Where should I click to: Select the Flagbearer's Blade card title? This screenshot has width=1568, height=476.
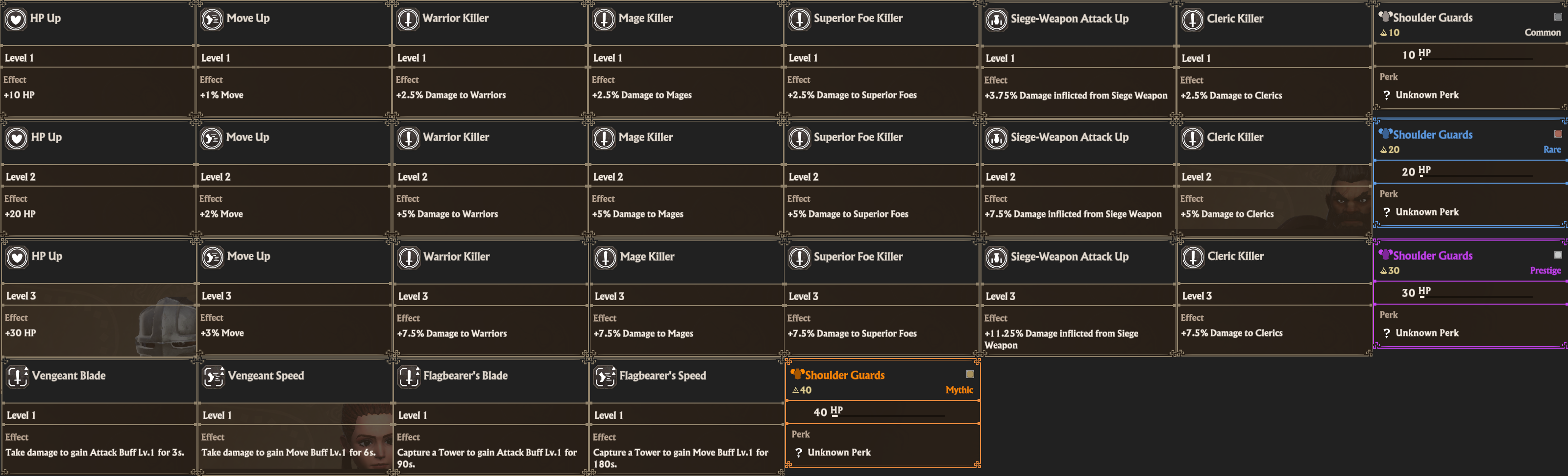pos(465,376)
